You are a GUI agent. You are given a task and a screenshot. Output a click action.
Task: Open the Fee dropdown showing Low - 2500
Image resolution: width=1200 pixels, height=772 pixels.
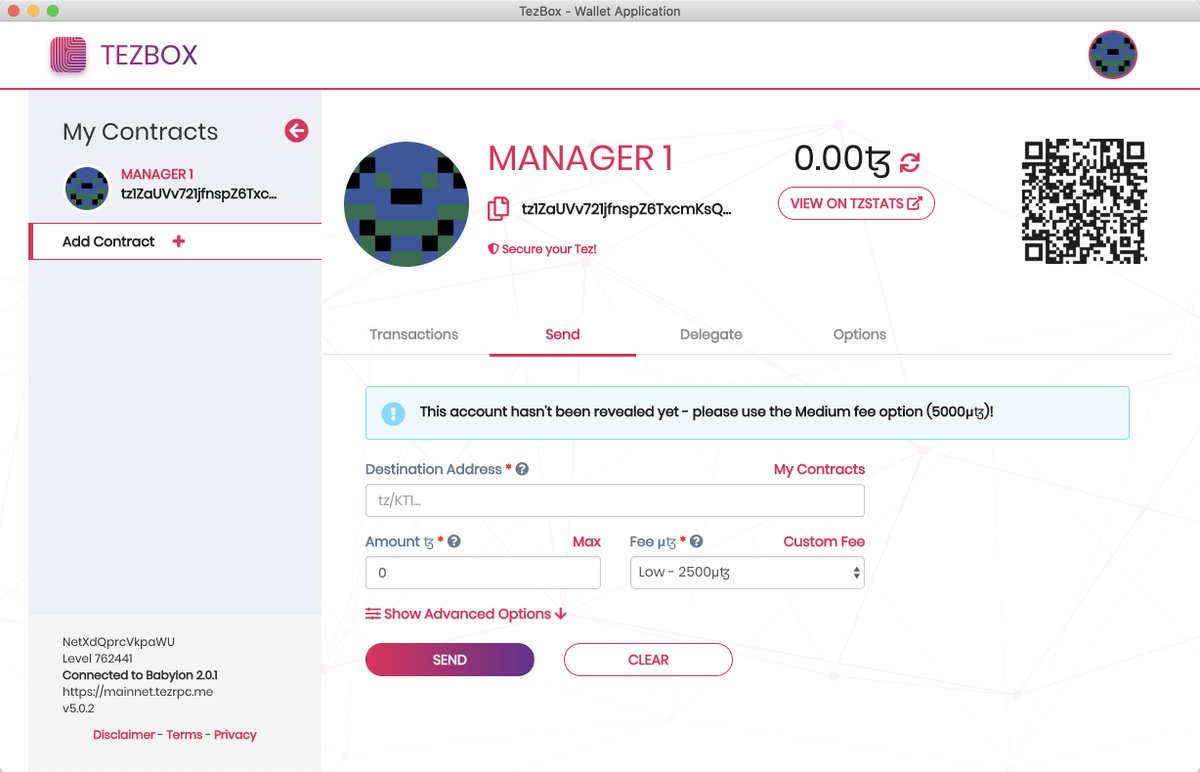pyautogui.click(x=747, y=573)
